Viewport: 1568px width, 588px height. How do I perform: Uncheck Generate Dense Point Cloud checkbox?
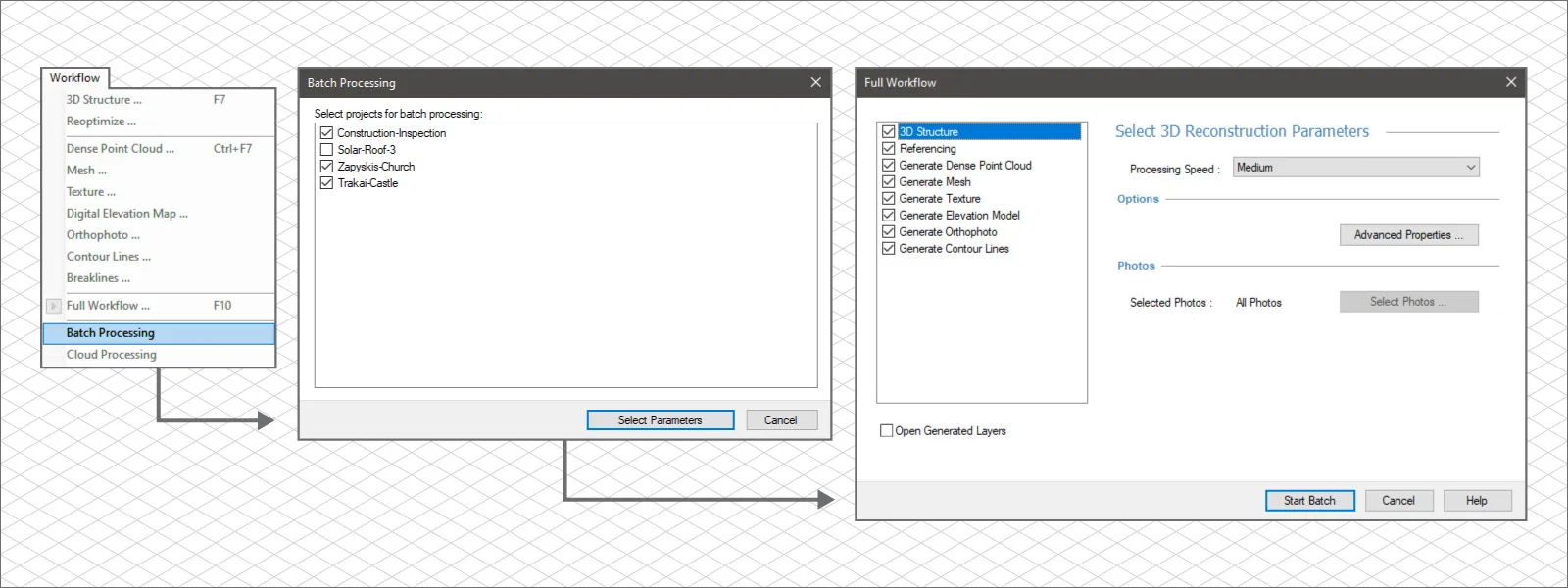[x=889, y=165]
